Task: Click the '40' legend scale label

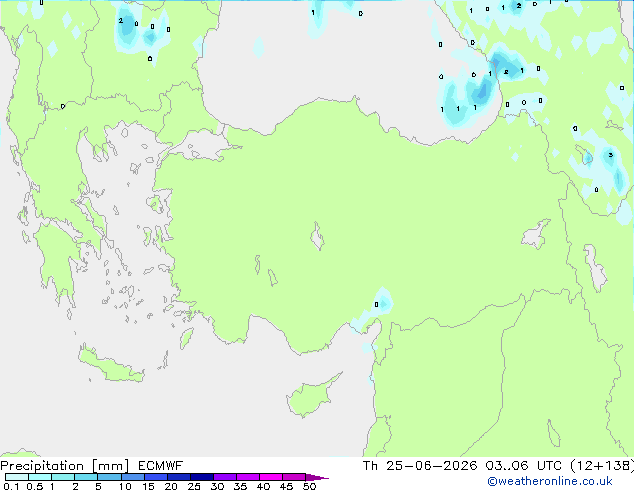Action: pos(263,486)
